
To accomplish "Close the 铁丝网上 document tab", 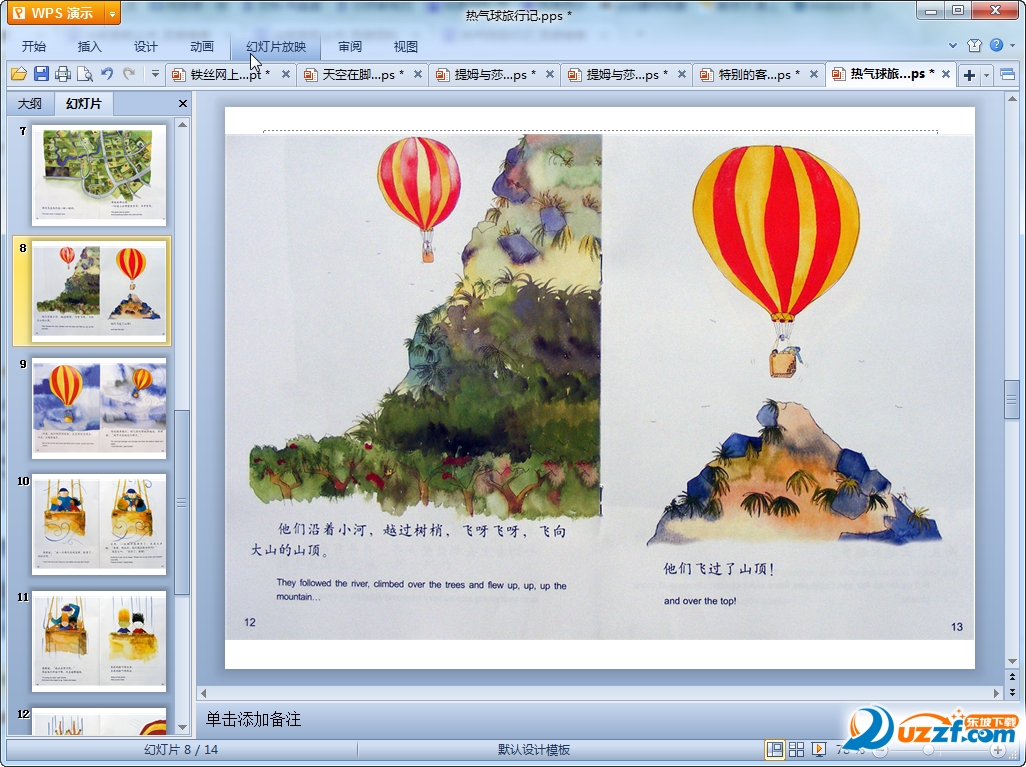I will click(286, 75).
